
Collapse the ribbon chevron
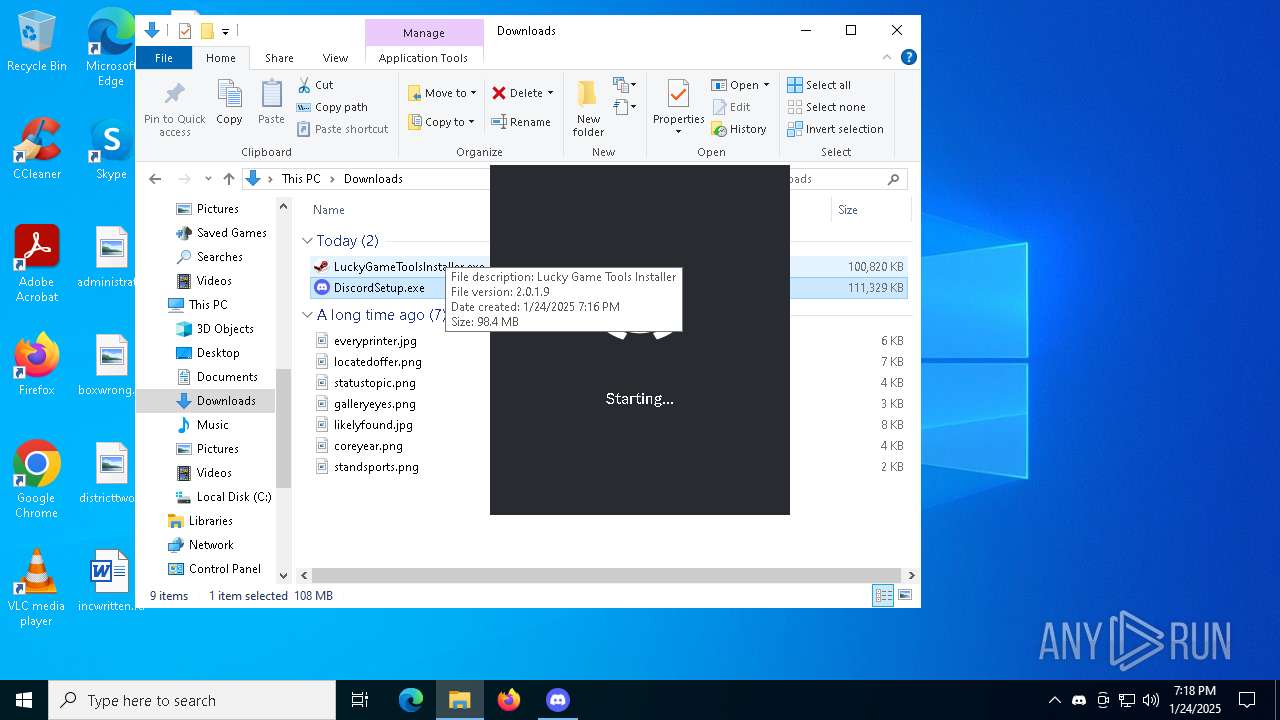point(889,58)
